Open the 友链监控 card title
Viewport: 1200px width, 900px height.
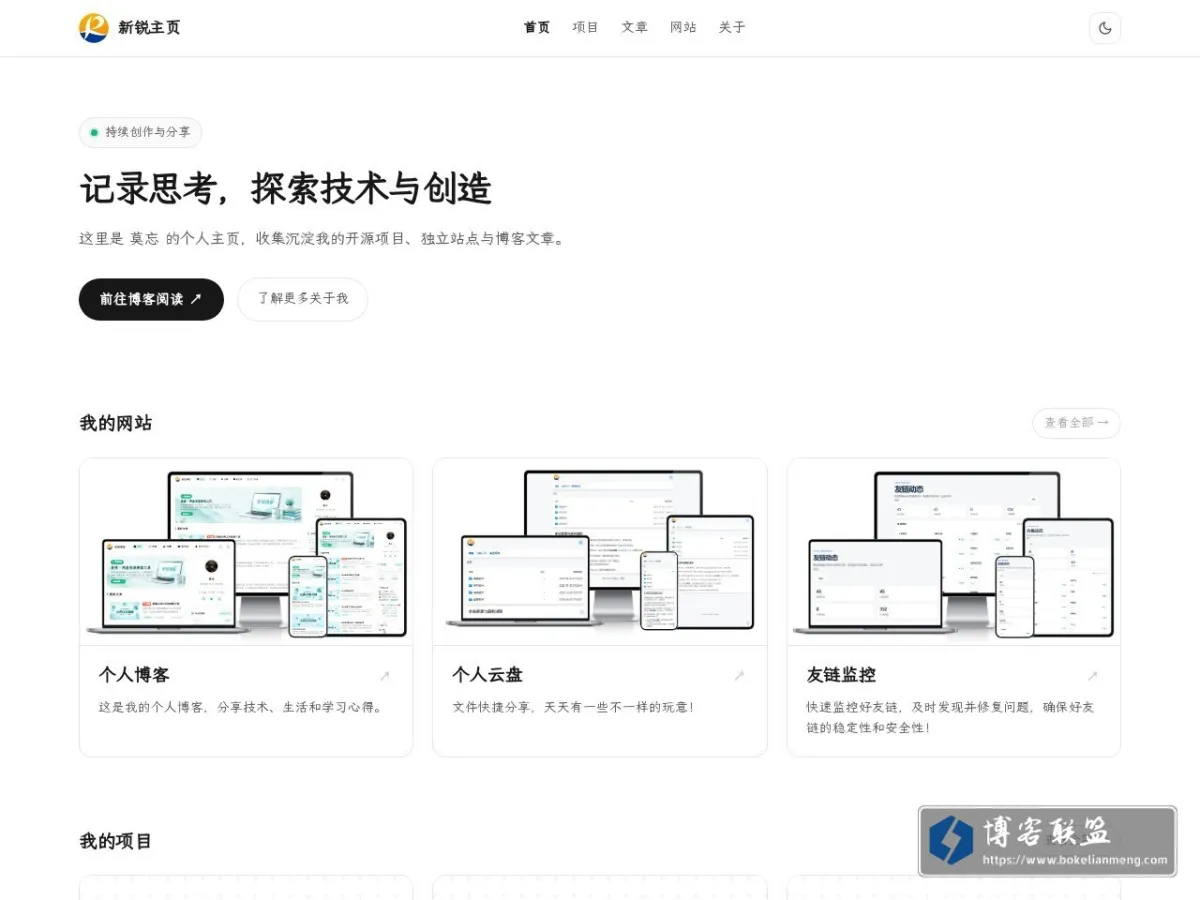pos(842,675)
